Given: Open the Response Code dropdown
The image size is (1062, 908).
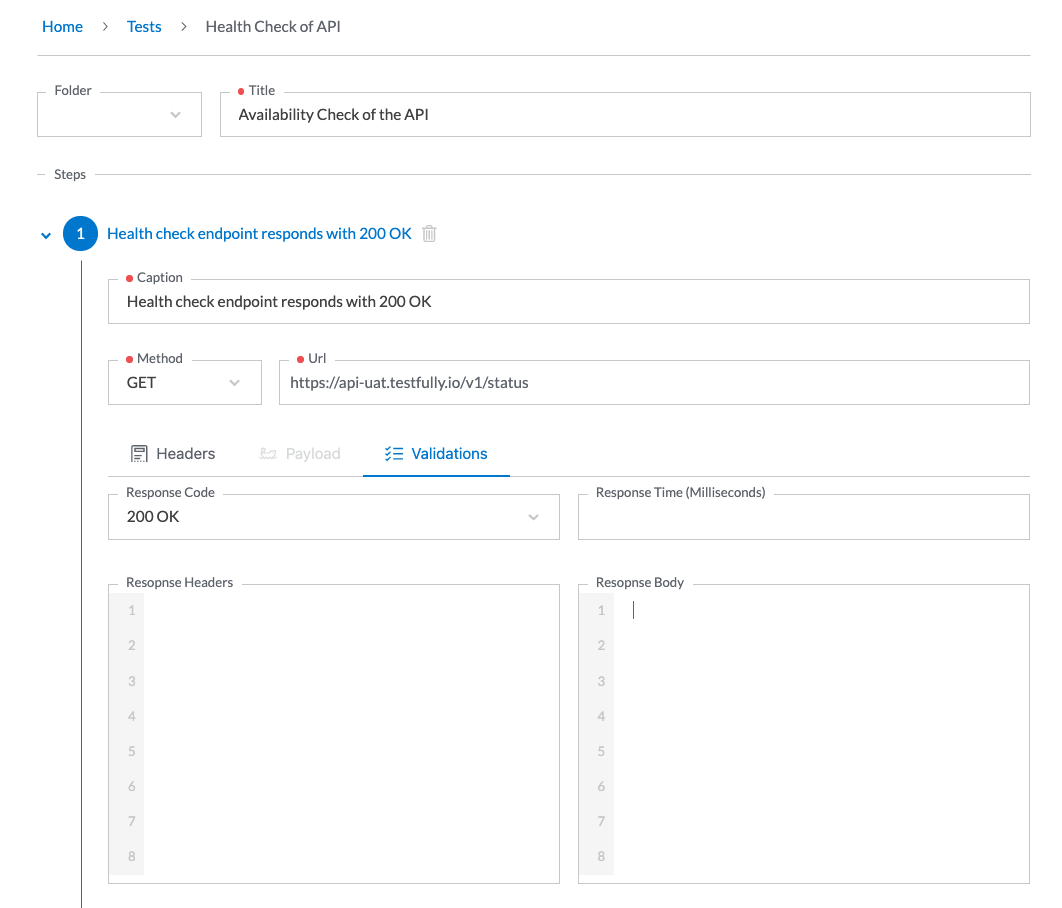Looking at the screenshot, I should point(334,517).
